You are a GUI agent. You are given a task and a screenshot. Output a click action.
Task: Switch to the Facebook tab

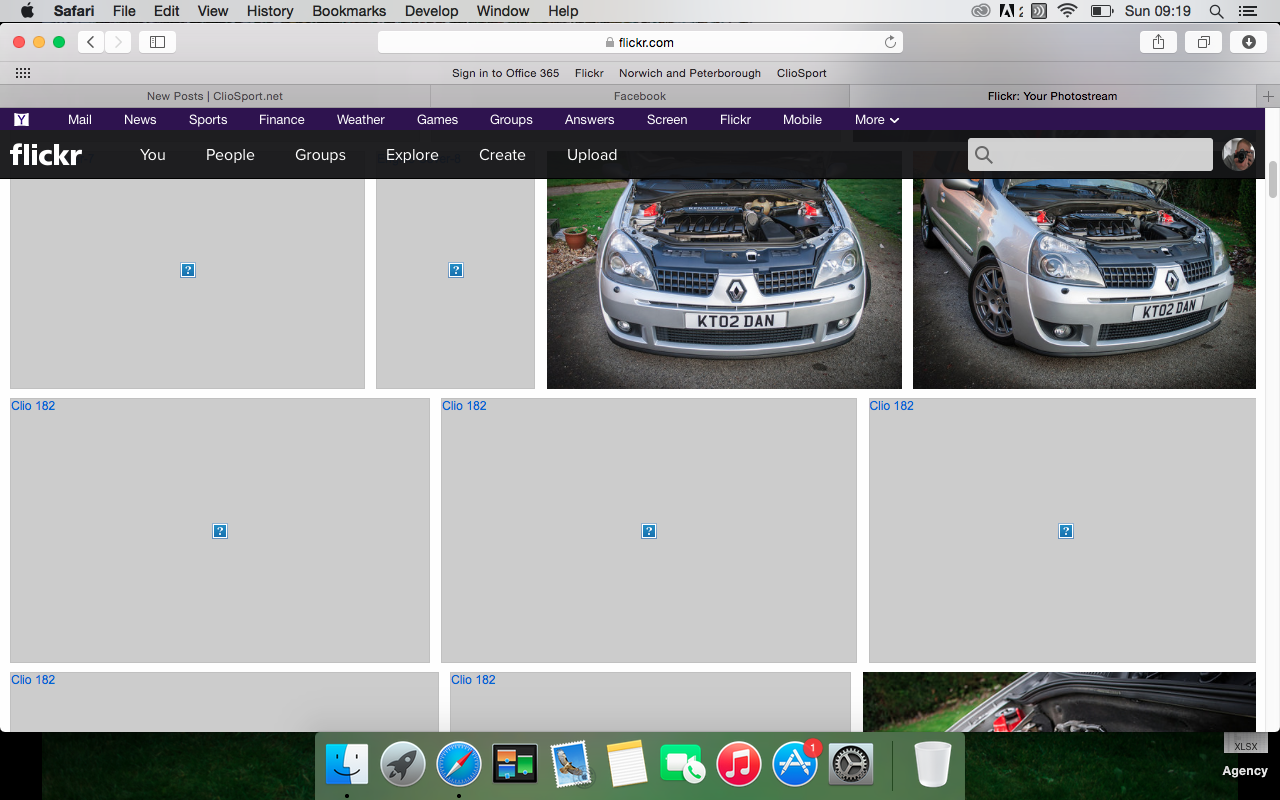coord(639,96)
